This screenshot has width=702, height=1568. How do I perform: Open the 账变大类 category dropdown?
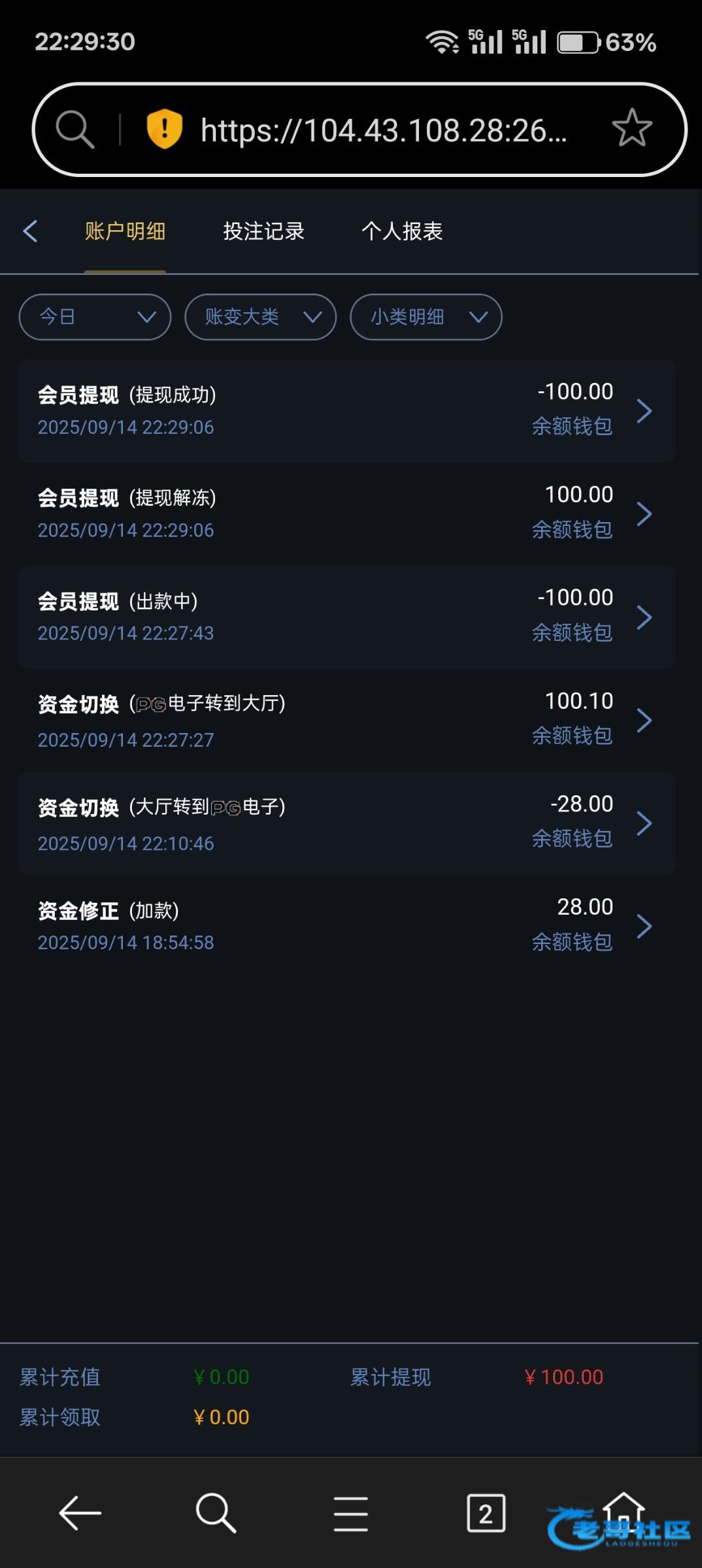(261, 317)
